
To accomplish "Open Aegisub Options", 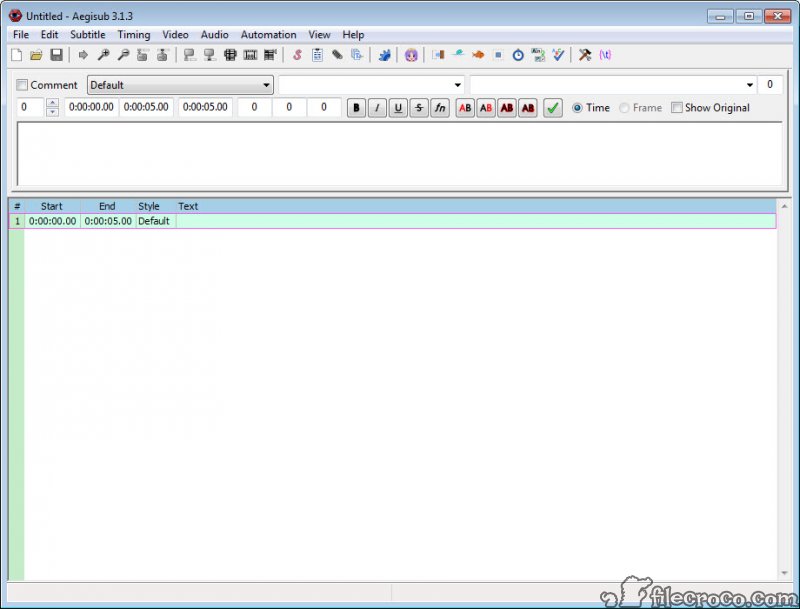I will pyautogui.click(x=585, y=55).
